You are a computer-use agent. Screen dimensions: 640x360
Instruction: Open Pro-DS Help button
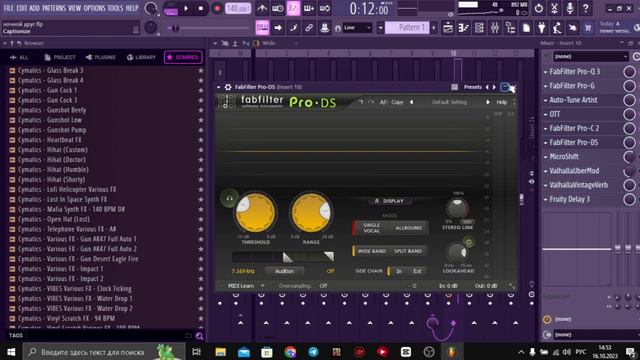pyautogui.click(x=501, y=102)
